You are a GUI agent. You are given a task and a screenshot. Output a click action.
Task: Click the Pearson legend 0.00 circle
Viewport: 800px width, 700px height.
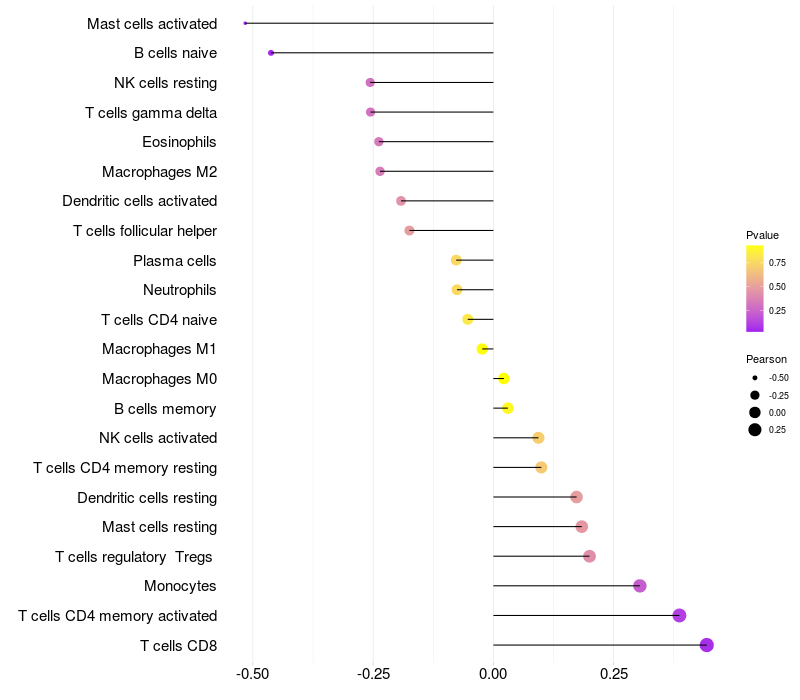(x=755, y=412)
